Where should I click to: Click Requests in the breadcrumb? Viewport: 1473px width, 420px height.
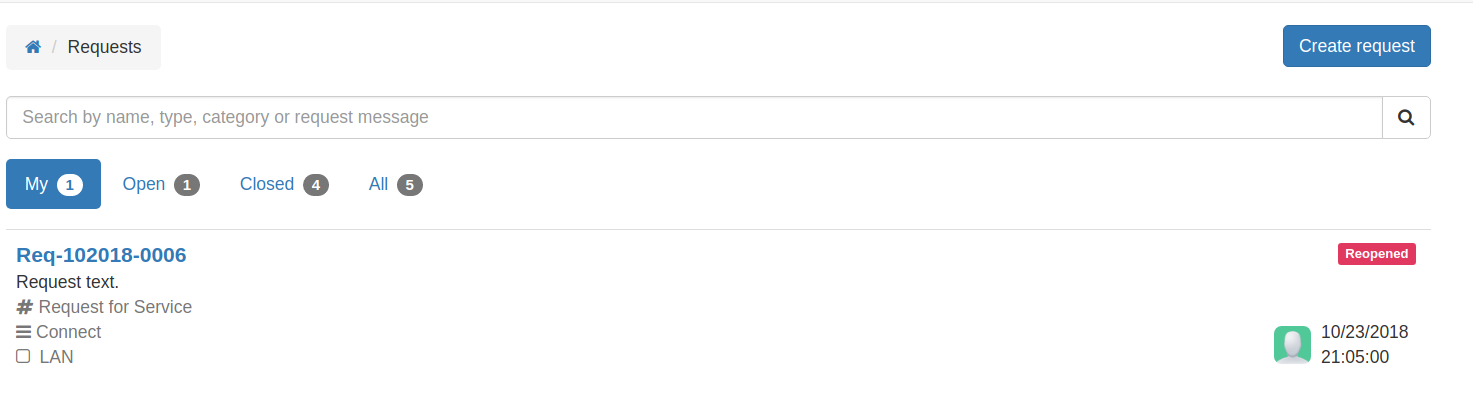coord(104,47)
